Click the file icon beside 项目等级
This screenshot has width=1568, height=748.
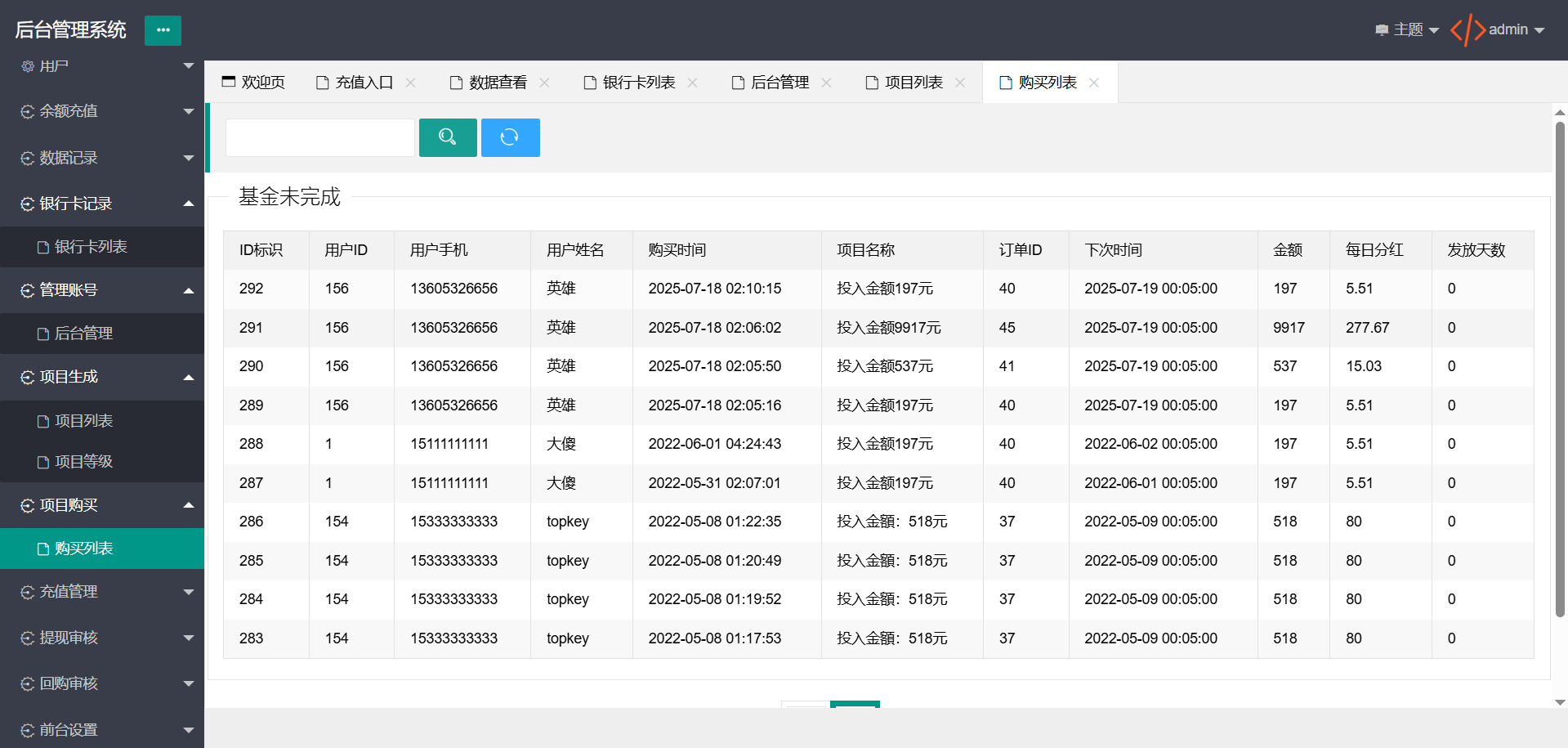click(43, 463)
